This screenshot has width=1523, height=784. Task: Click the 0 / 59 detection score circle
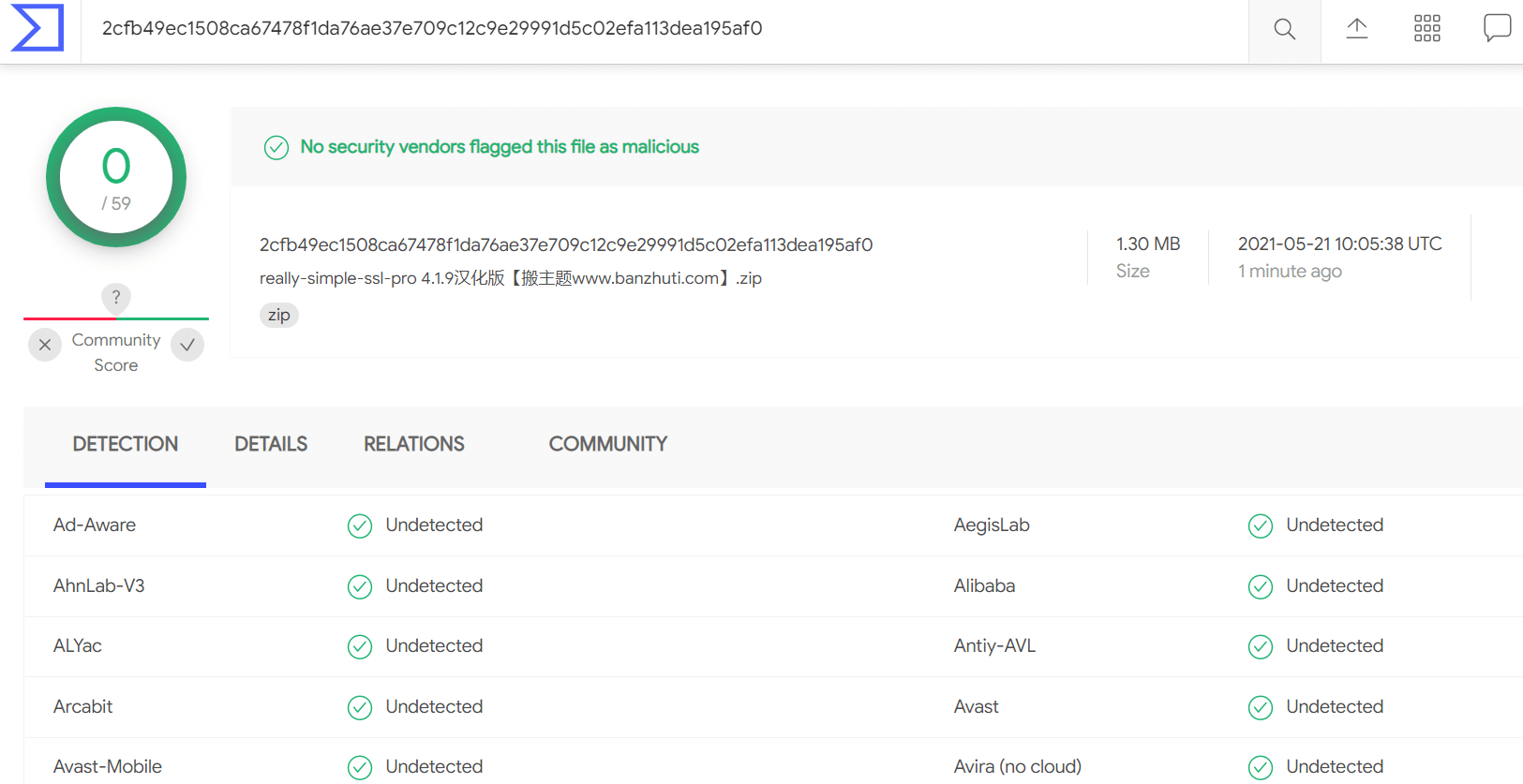[x=116, y=177]
